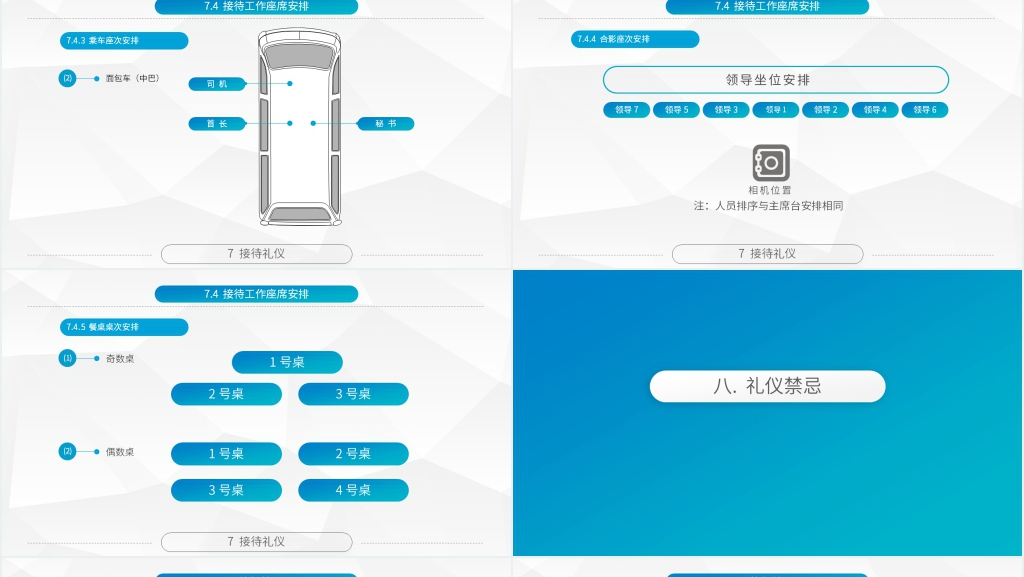Click 7 接待礼仪 footer on the 合影座次 slide
Screen dimensions: 1024x577
pos(767,254)
